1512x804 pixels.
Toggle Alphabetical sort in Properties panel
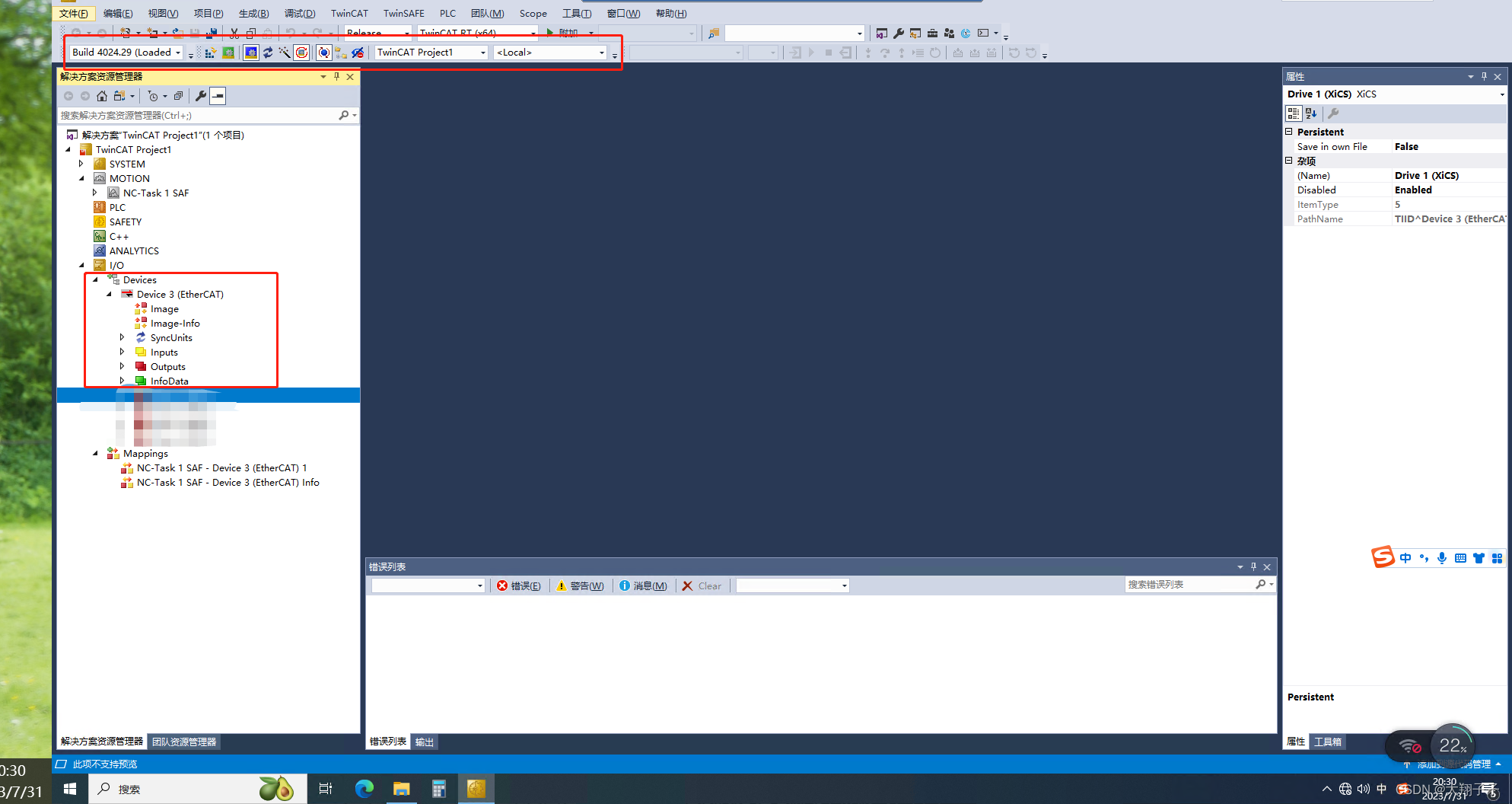coord(1311,113)
